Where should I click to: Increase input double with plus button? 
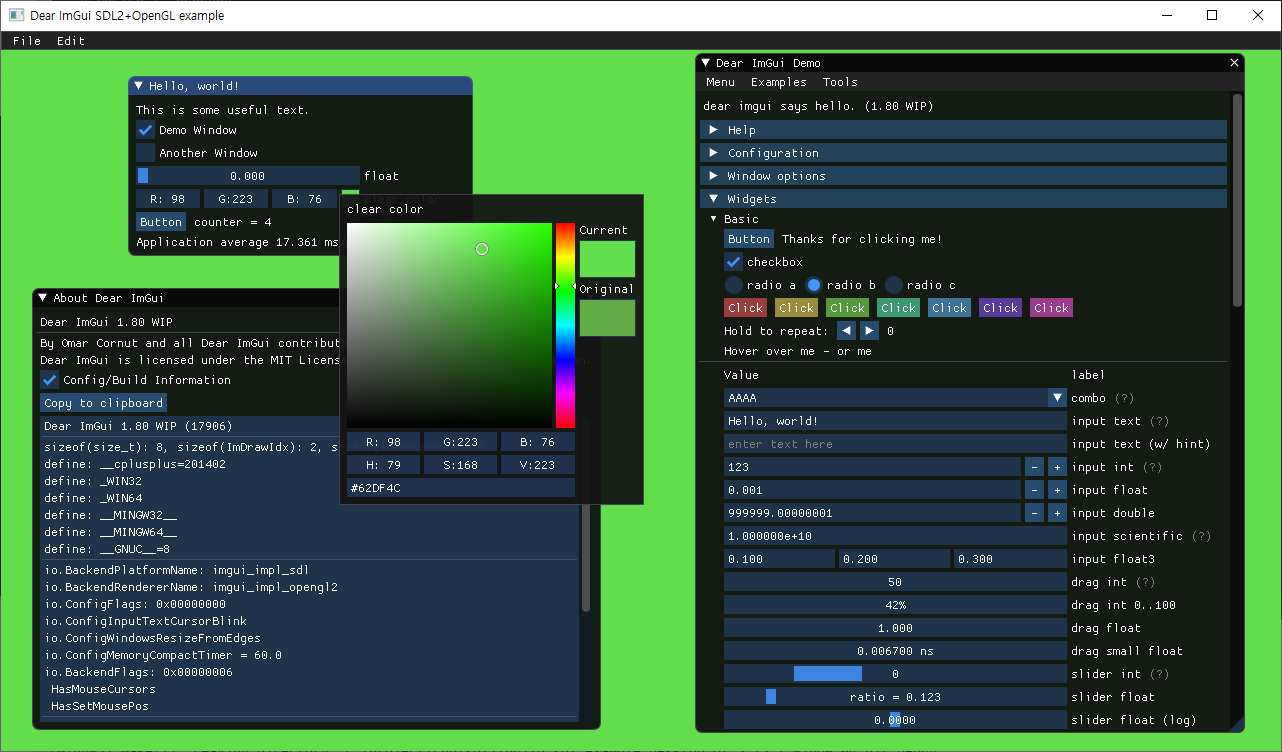coord(1057,513)
